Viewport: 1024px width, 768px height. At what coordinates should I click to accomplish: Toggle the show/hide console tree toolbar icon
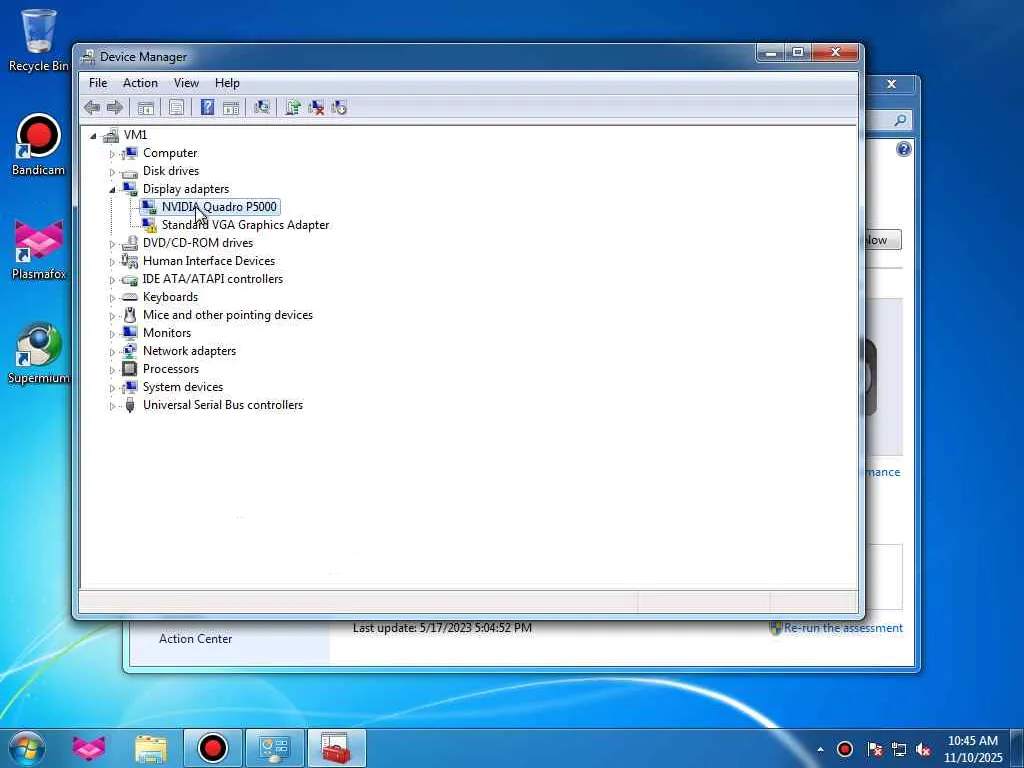pos(146,108)
